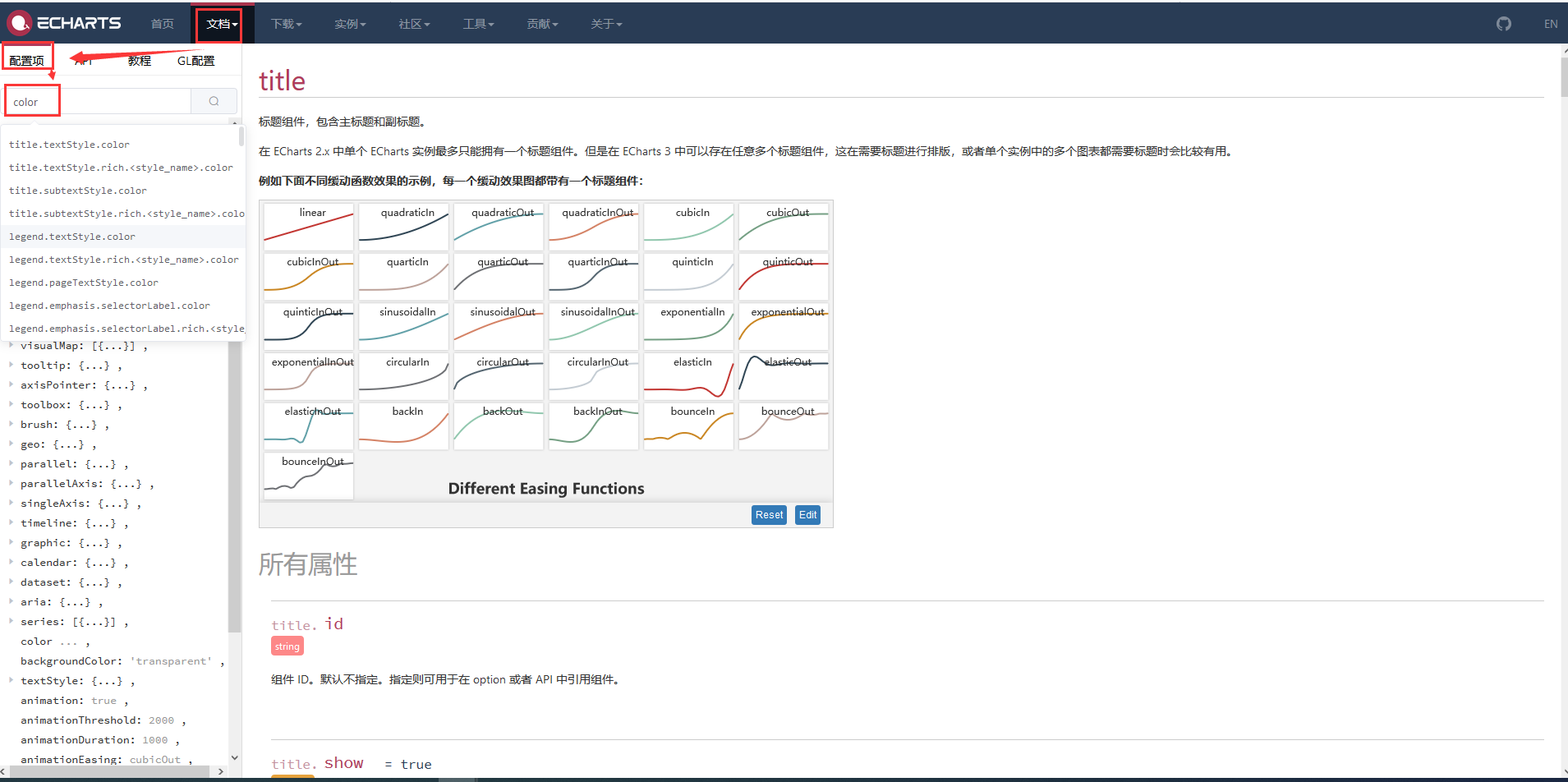Click the linear easing chart thumbnail
The height and width of the screenshot is (782, 1568).
[x=309, y=227]
